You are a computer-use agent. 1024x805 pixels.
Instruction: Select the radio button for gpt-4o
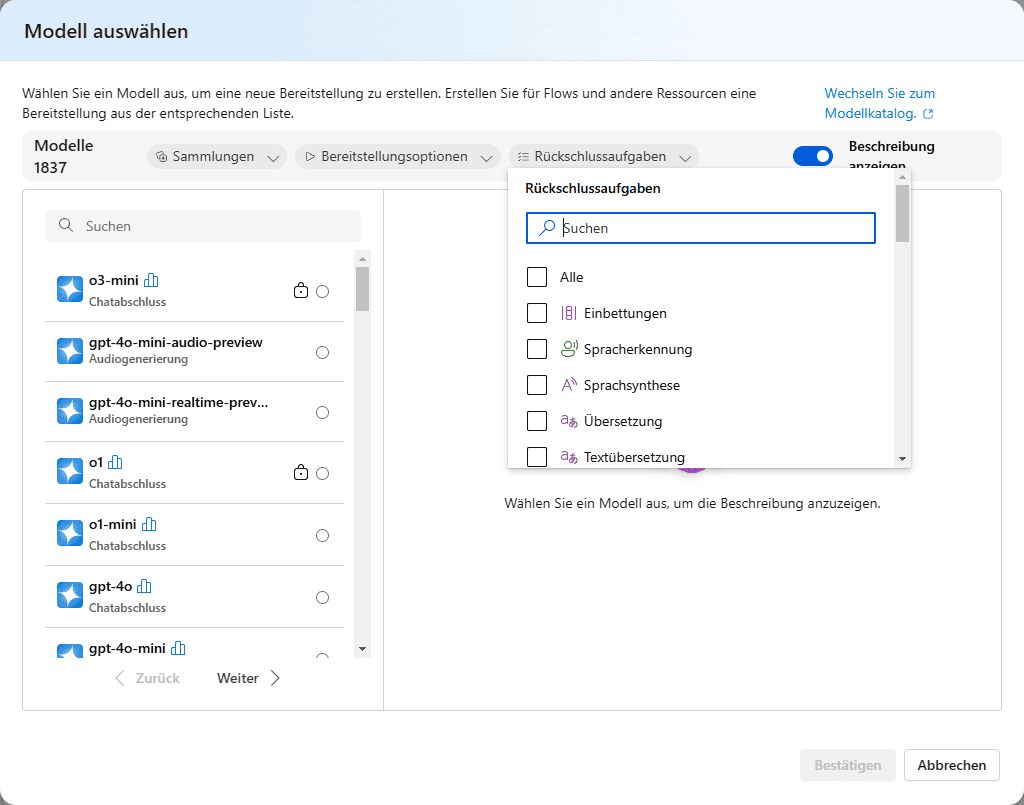tap(322, 597)
